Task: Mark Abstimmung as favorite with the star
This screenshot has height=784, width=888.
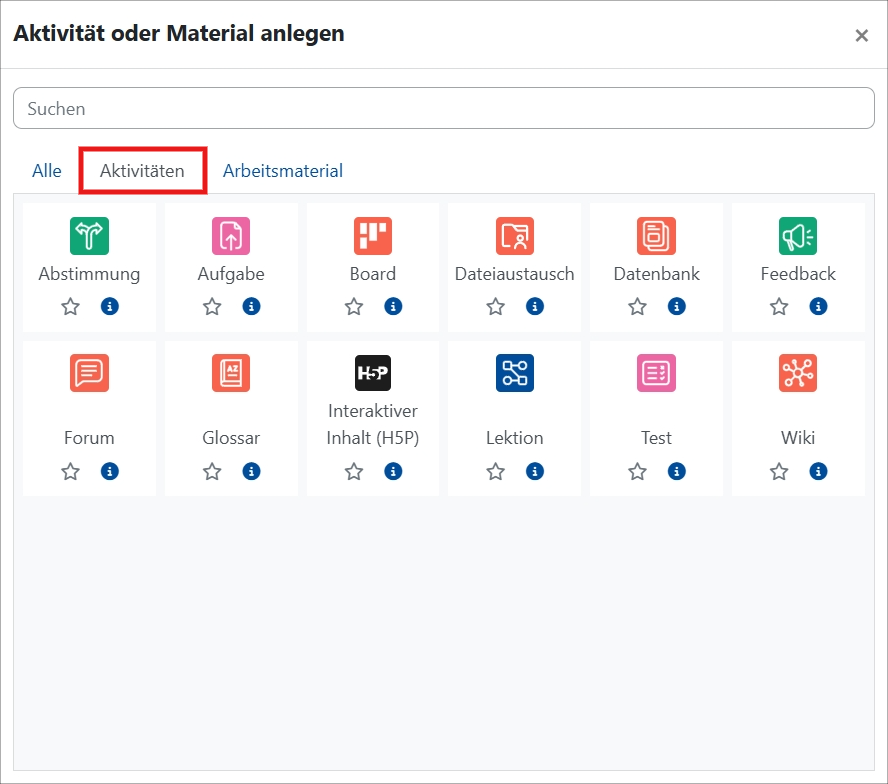Action: [x=70, y=306]
